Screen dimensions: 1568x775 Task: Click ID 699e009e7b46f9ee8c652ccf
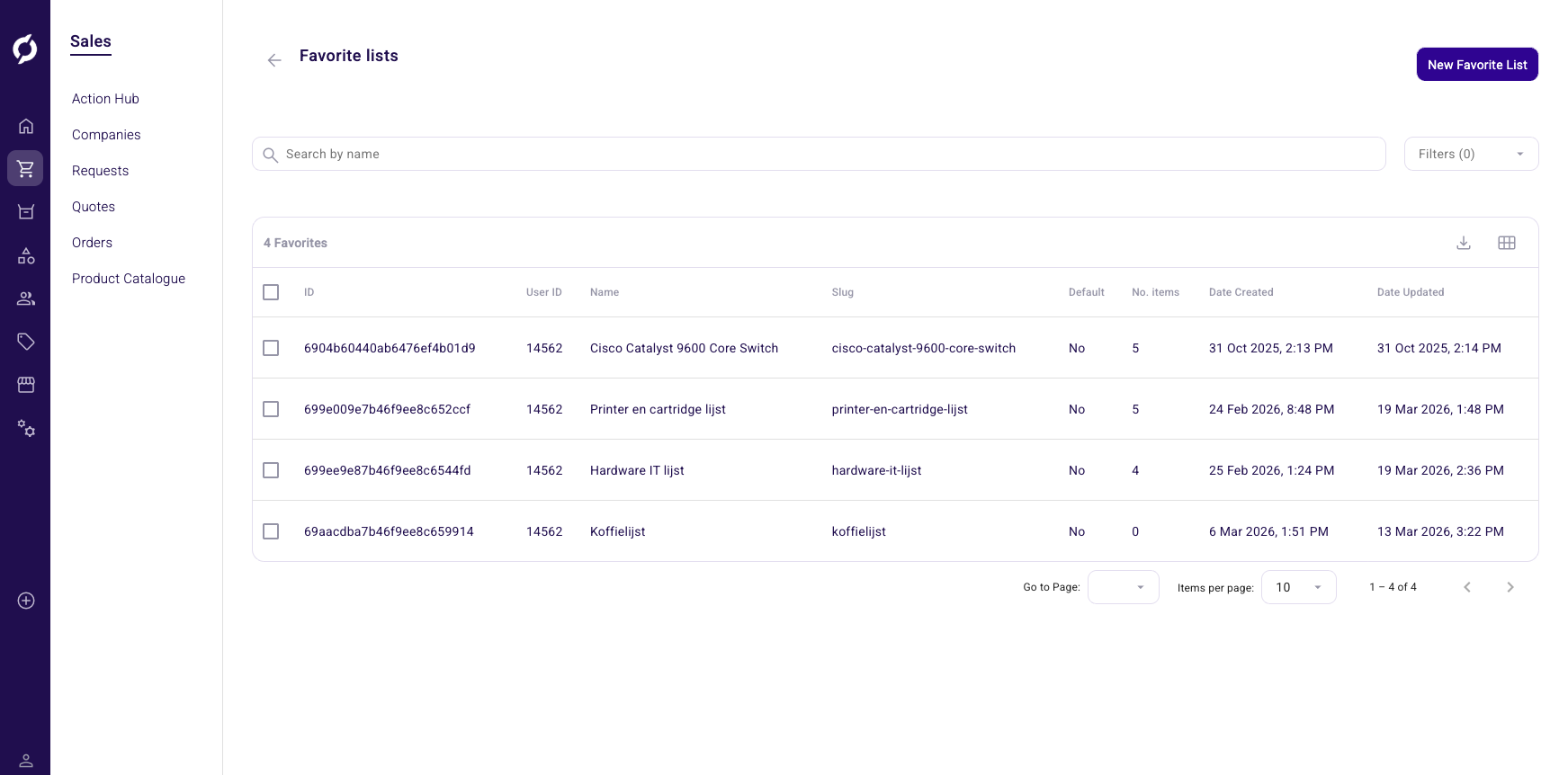point(387,409)
